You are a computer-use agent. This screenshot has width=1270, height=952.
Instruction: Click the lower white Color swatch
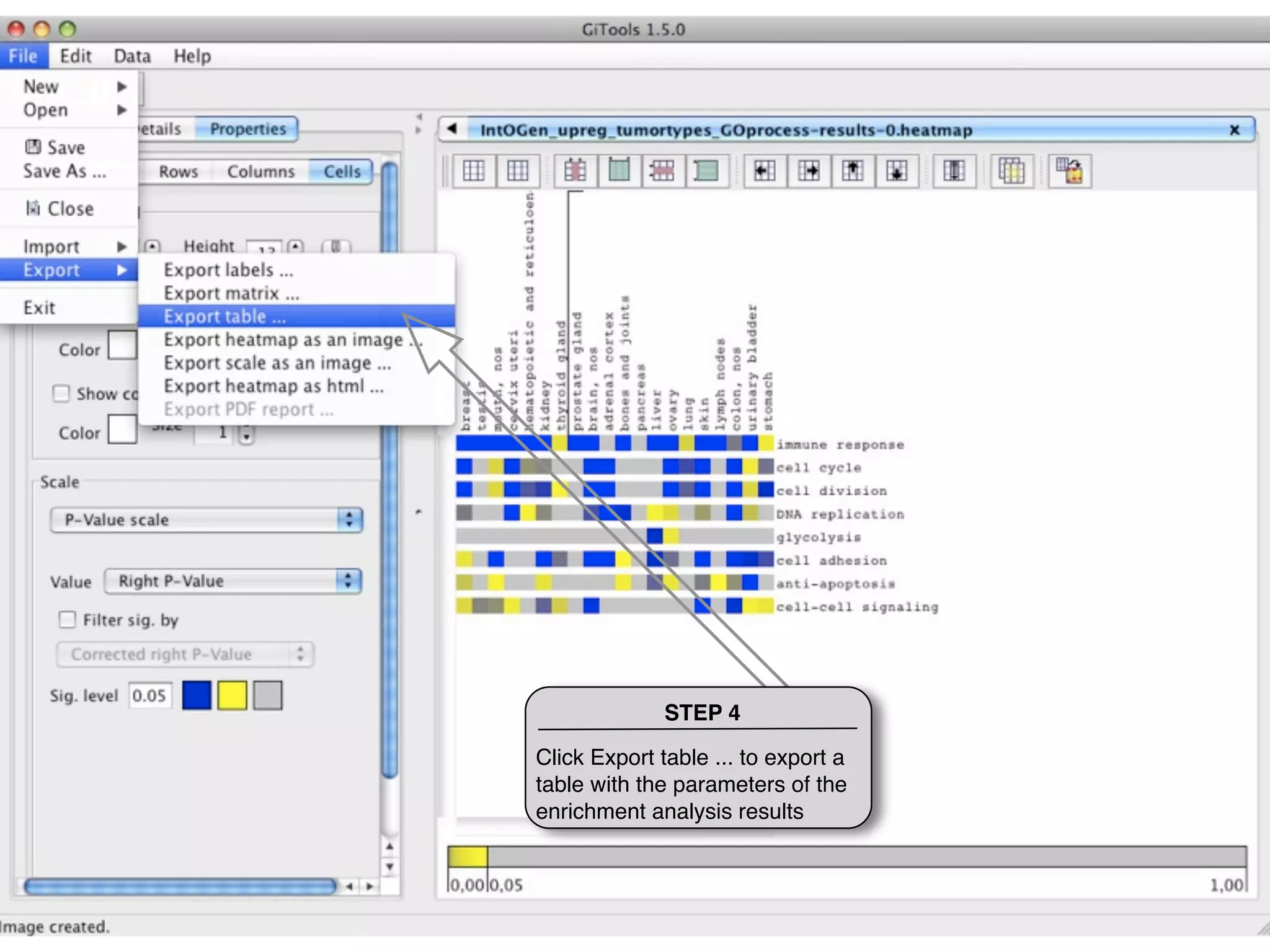pyautogui.click(x=122, y=429)
